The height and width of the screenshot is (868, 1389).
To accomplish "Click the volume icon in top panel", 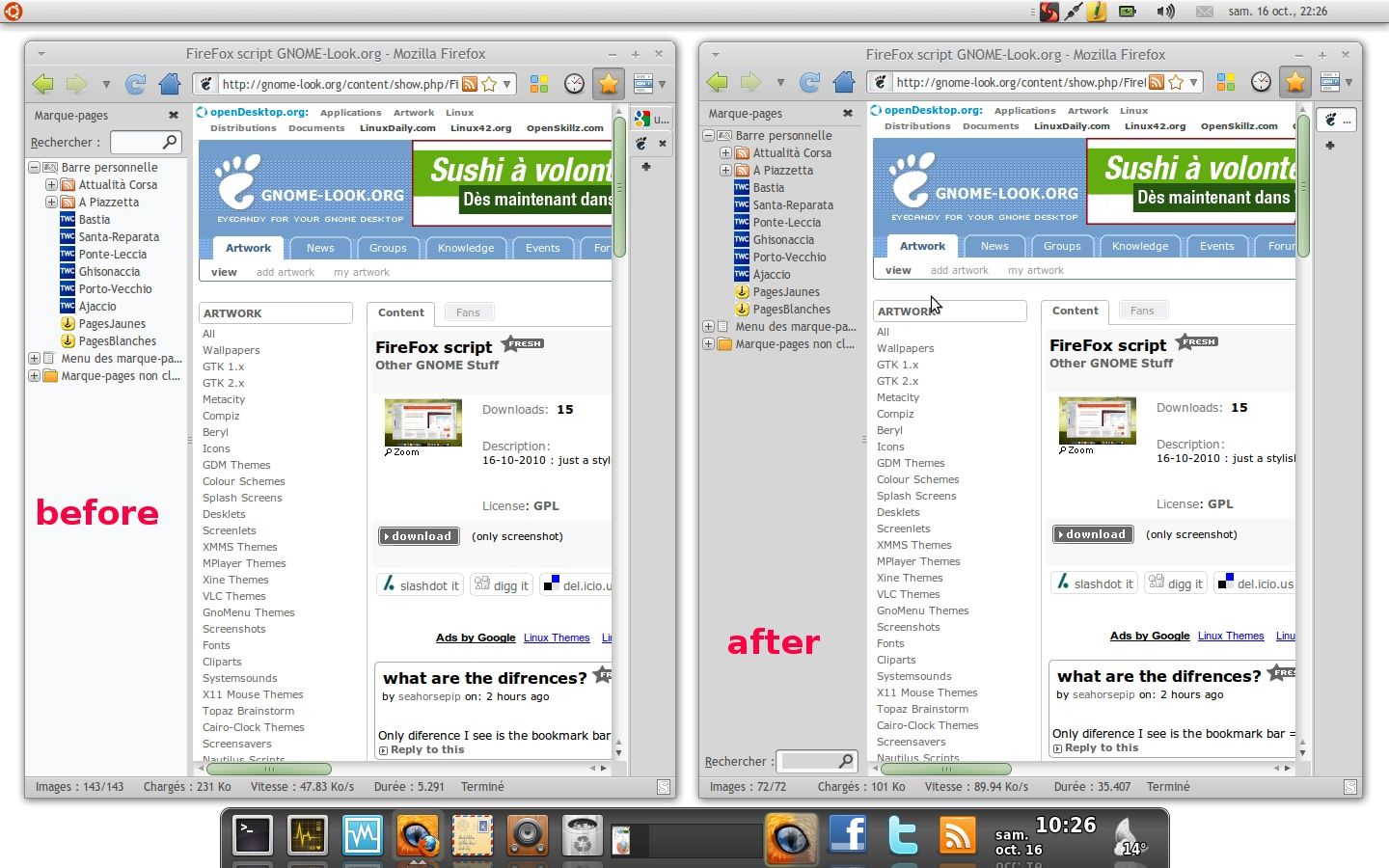I will click(x=1166, y=12).
